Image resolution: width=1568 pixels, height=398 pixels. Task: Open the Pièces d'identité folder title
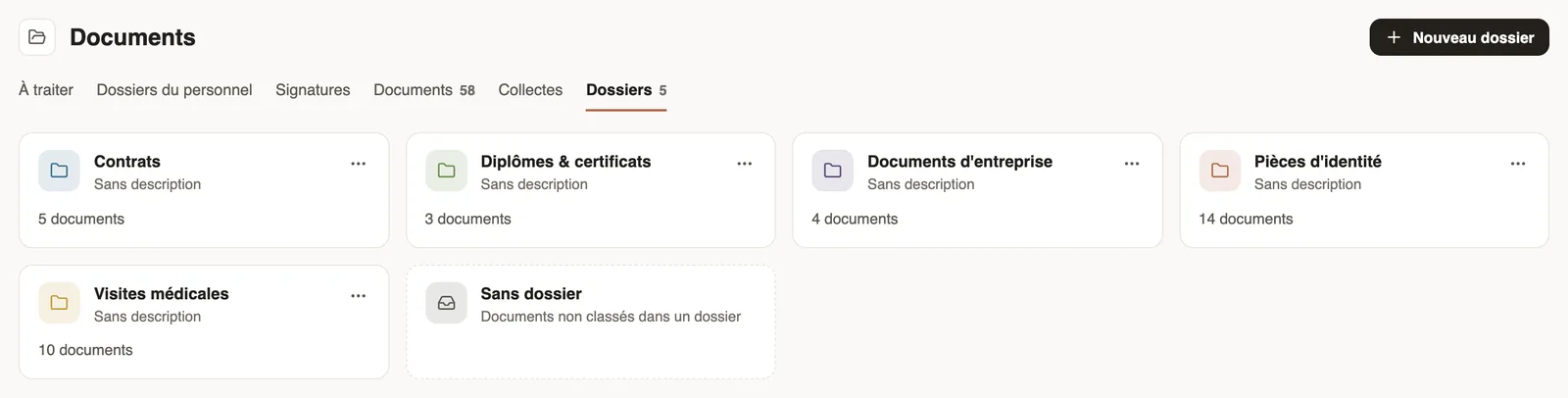click(x=1318, y=162)
